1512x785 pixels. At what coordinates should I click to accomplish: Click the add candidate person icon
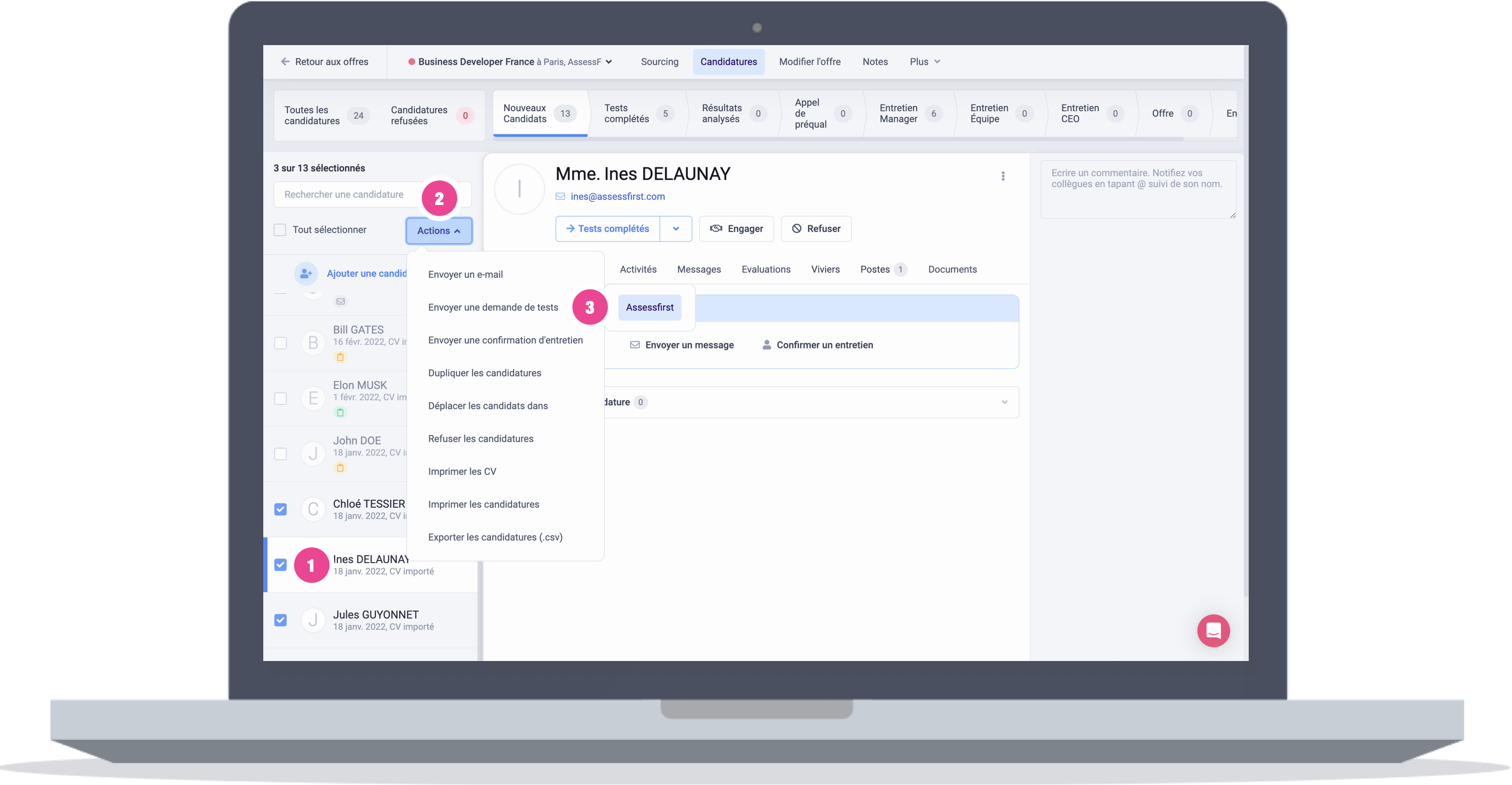pos(306,273)
